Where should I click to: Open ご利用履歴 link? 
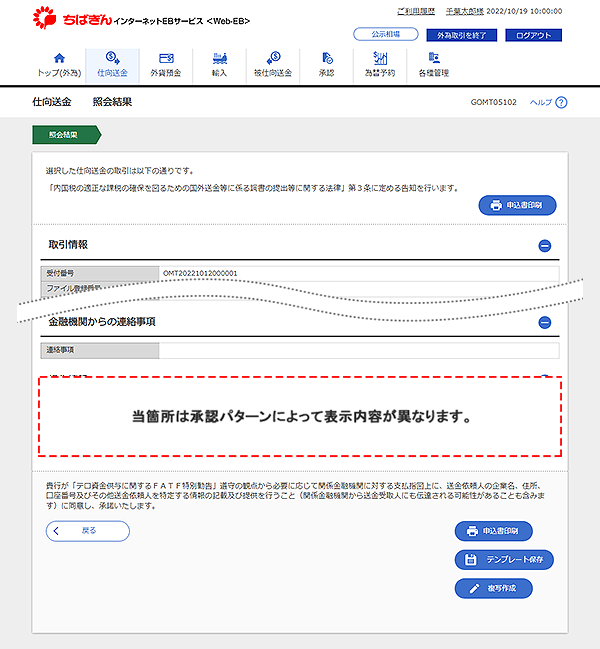pyautogui.click(x=416, y=11)
